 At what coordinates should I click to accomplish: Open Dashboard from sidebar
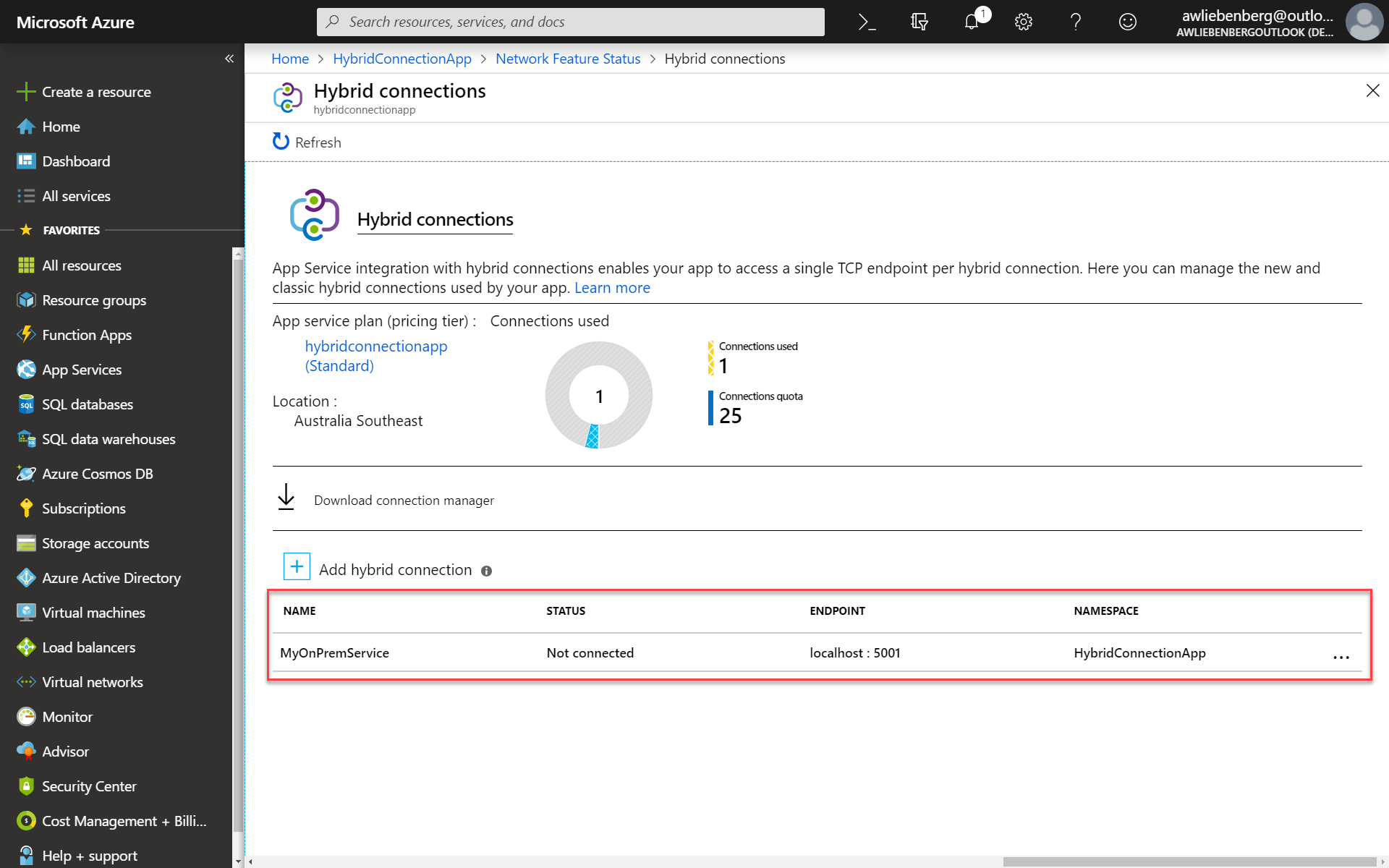(x=76, y=161)
